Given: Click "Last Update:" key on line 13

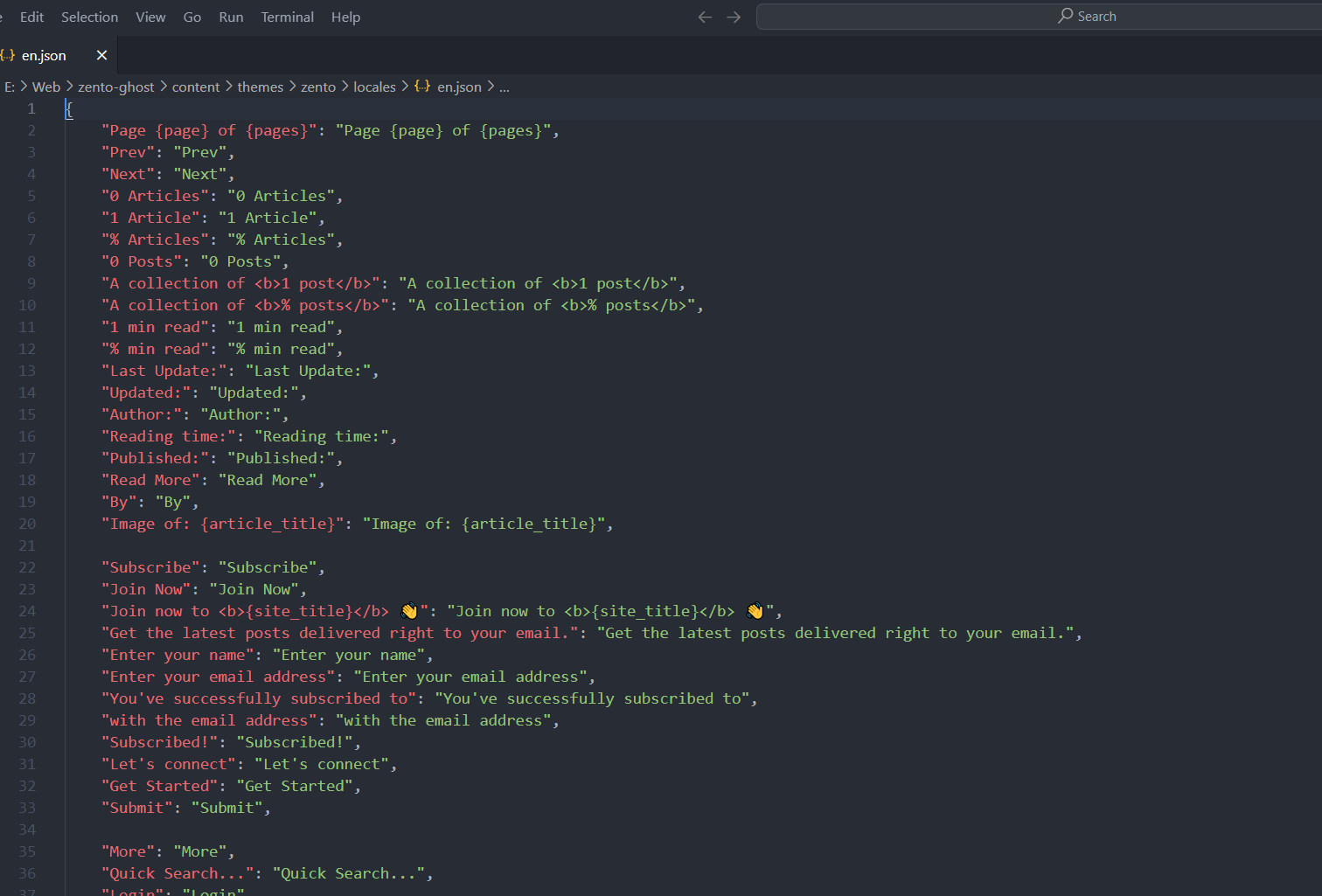Looking at the screenshot, I should coord(164,371).
